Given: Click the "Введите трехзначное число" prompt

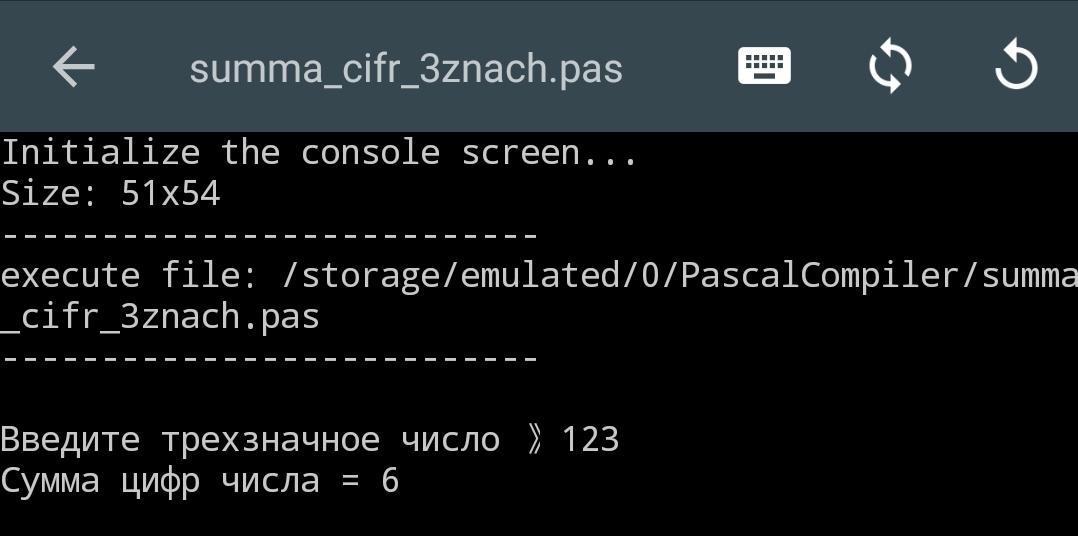Looking at the screenshot, I should 250,440.
